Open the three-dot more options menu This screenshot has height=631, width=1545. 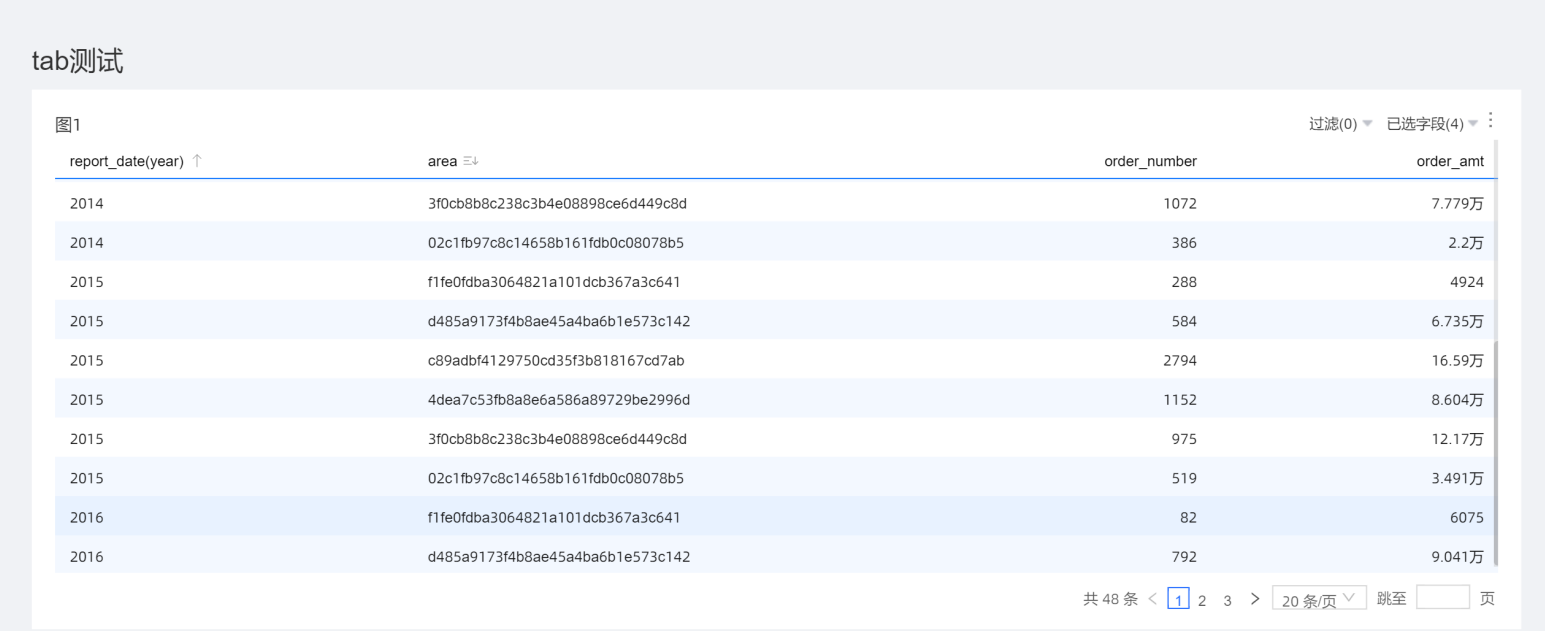tap(1490, 121)
